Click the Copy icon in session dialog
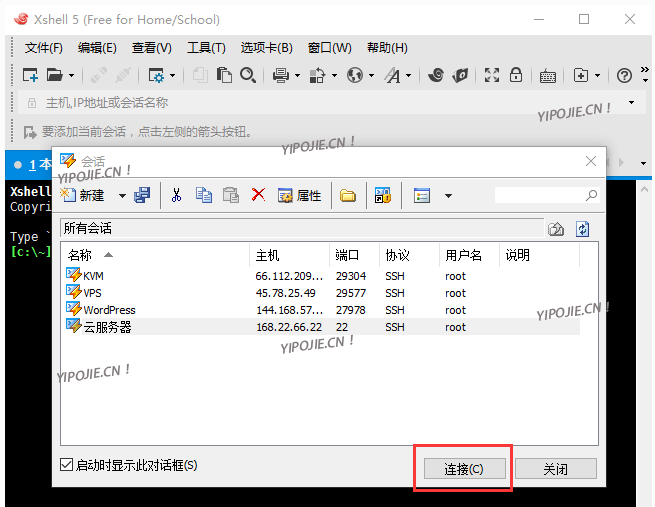 click(204, 195)
